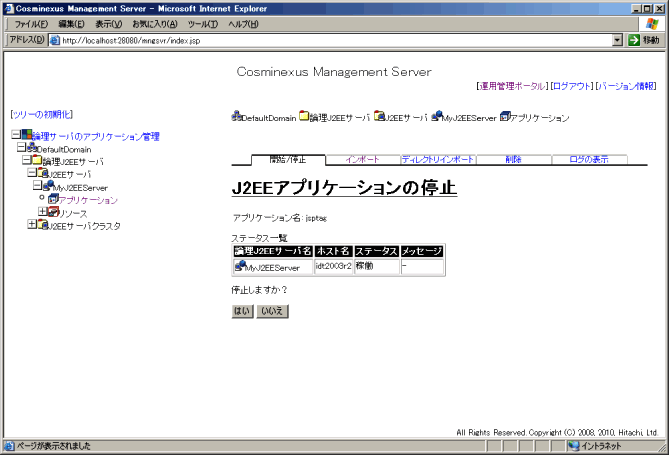Collapse the DefaultDomain tree node
The height and width of the screenshot is (455, 669).
[x=21, y=147]
